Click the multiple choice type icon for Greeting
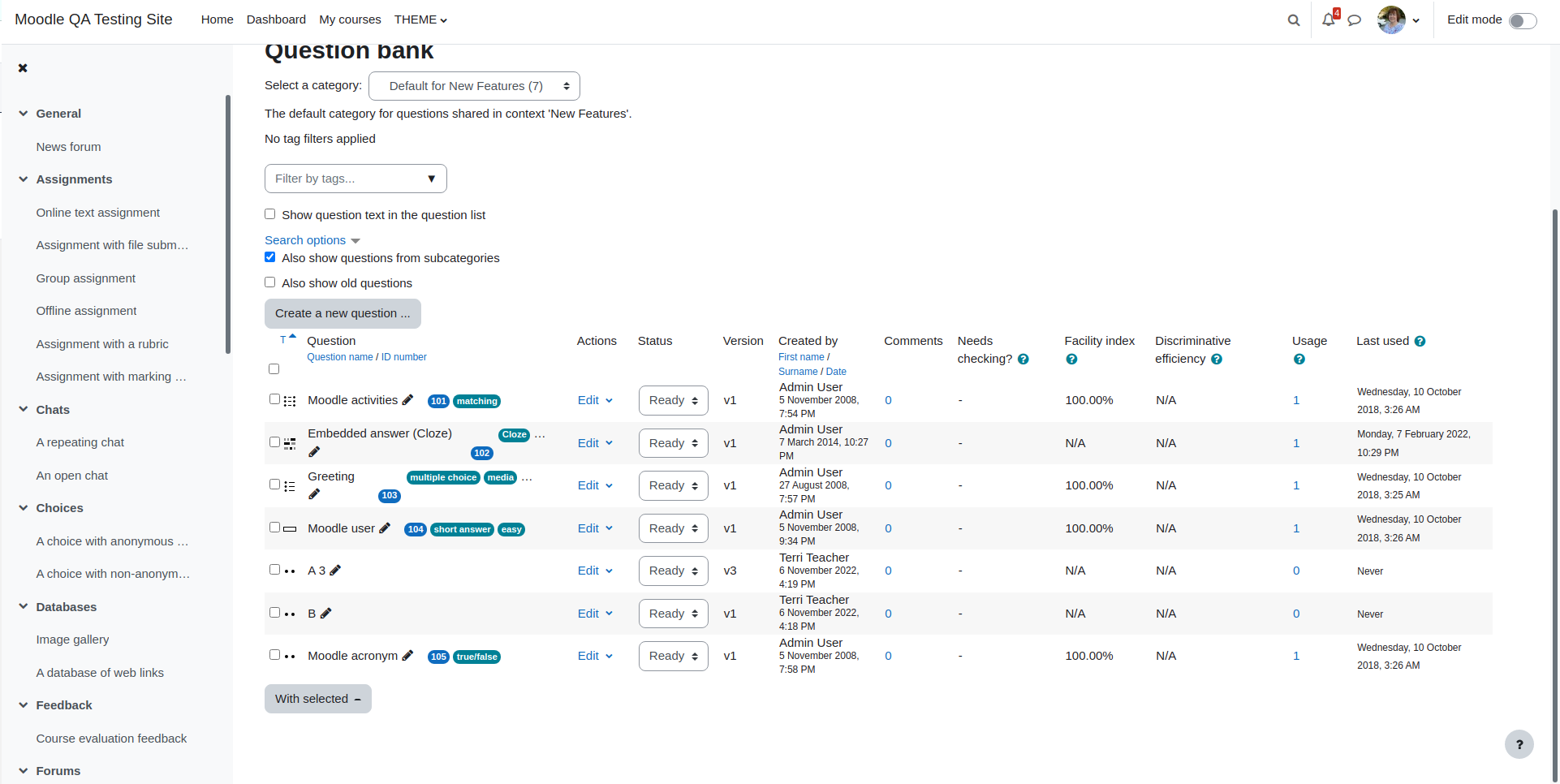 pos(290,486)
